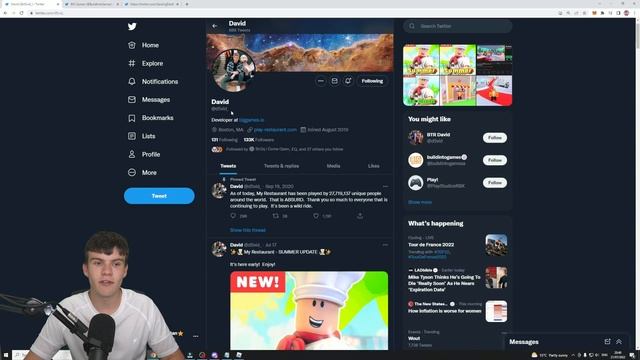
Task: Click the Windows Start button
Action: click(6, 355)
